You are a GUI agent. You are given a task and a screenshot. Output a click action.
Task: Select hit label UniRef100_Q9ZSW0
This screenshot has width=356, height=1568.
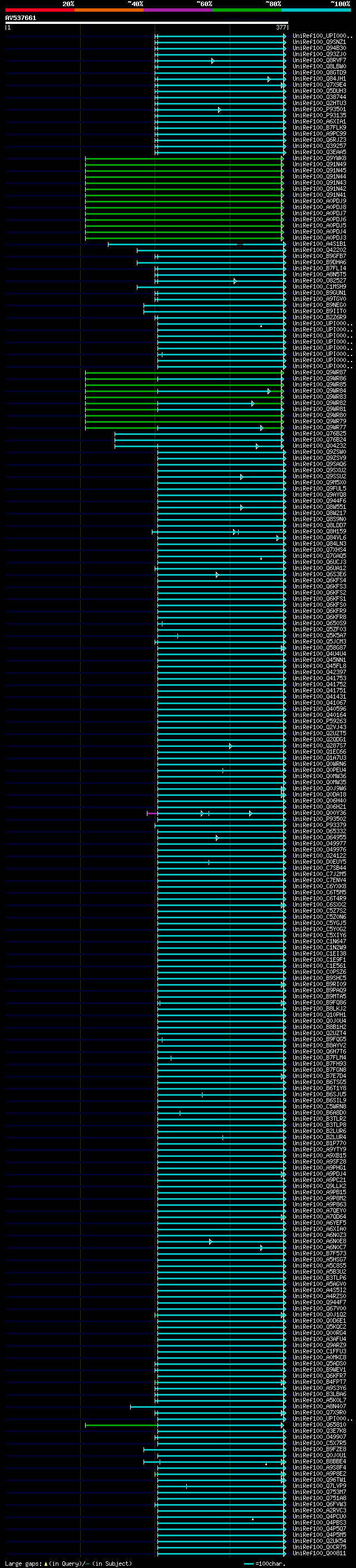tap(319, 452)
